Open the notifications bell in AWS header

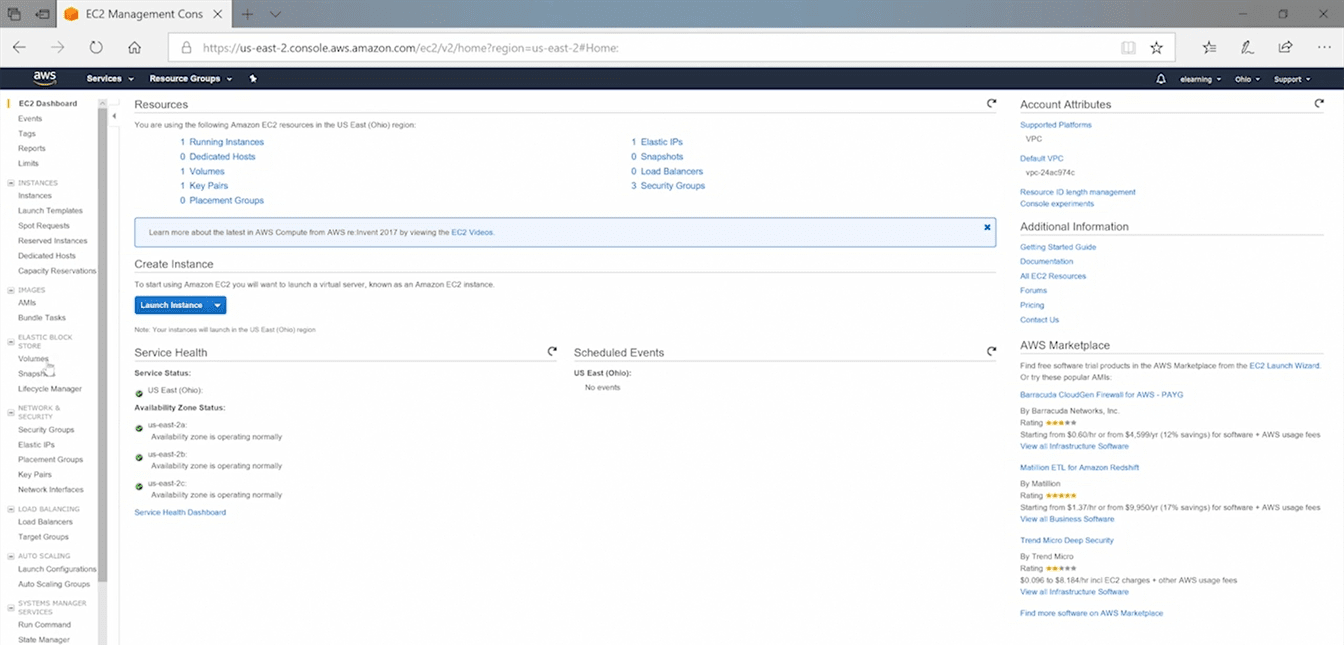[1160, 79]
